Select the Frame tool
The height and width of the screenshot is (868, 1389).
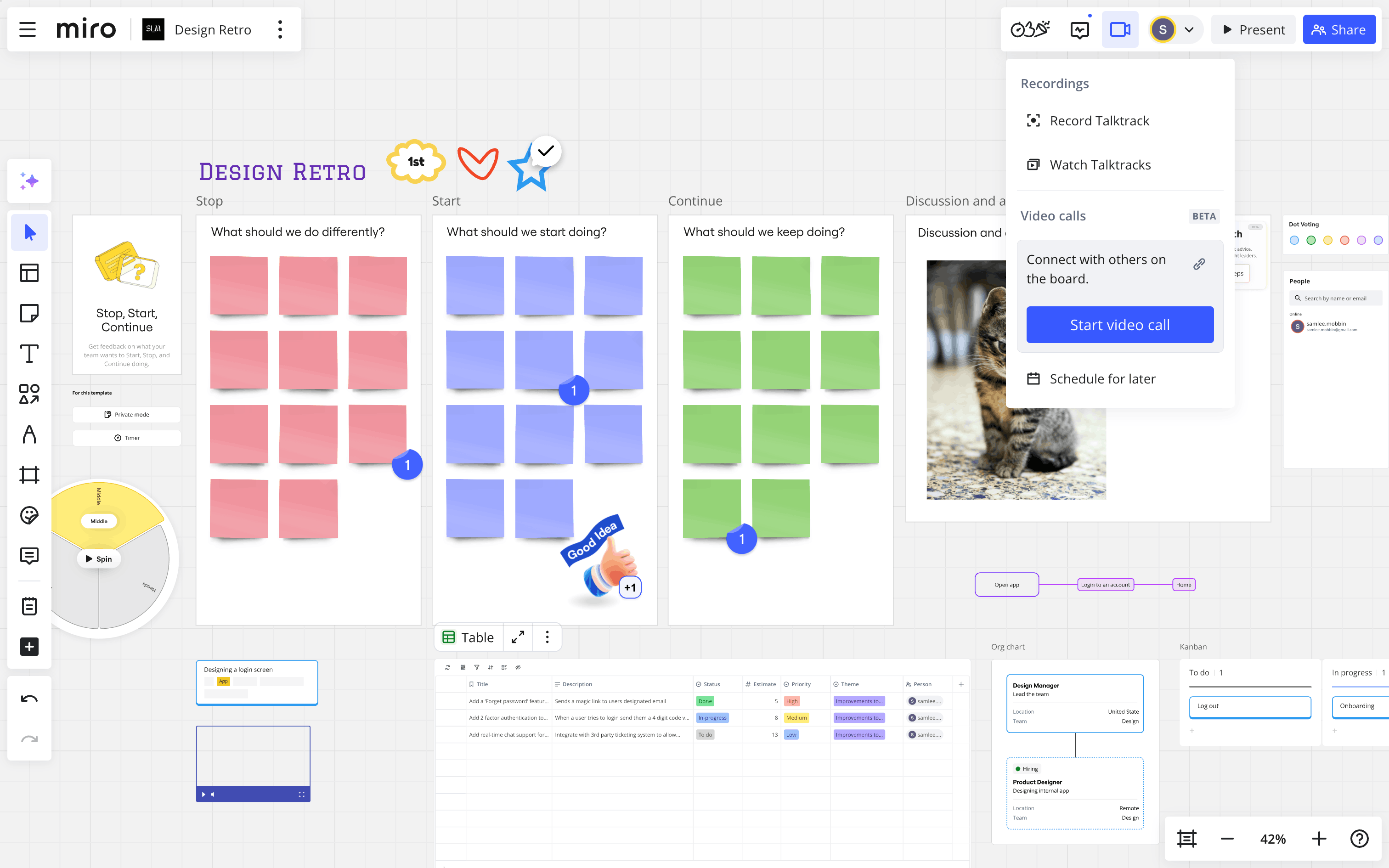click(28, 475)
